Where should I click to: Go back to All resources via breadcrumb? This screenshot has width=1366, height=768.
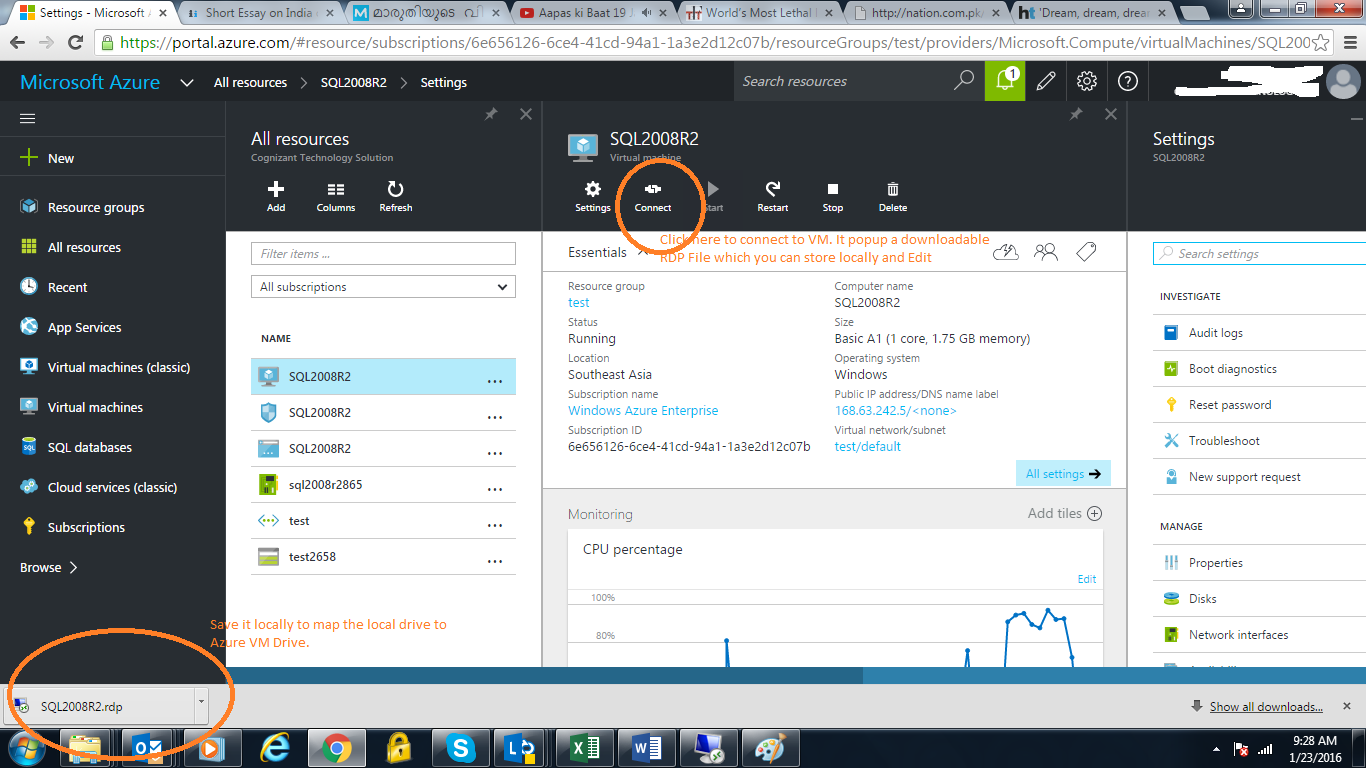click(x=250, y=82)
